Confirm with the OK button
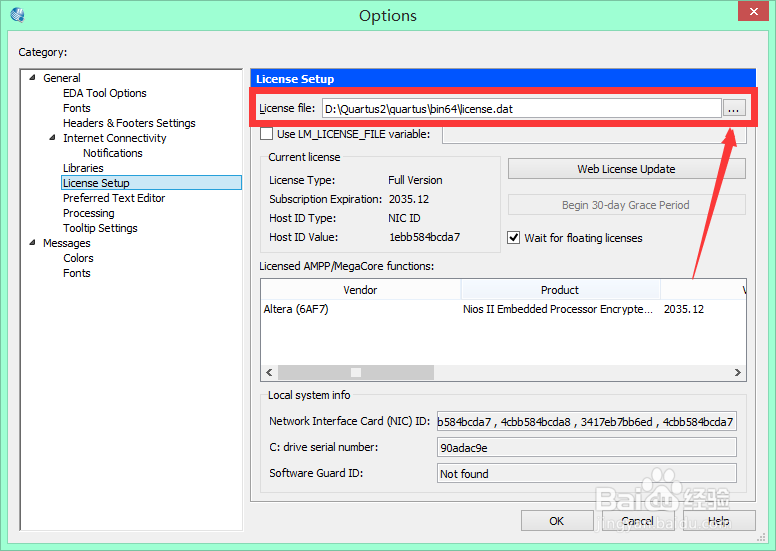Image resolution: width=776 pixels, height=551 pixels. (x=557, y=521)
